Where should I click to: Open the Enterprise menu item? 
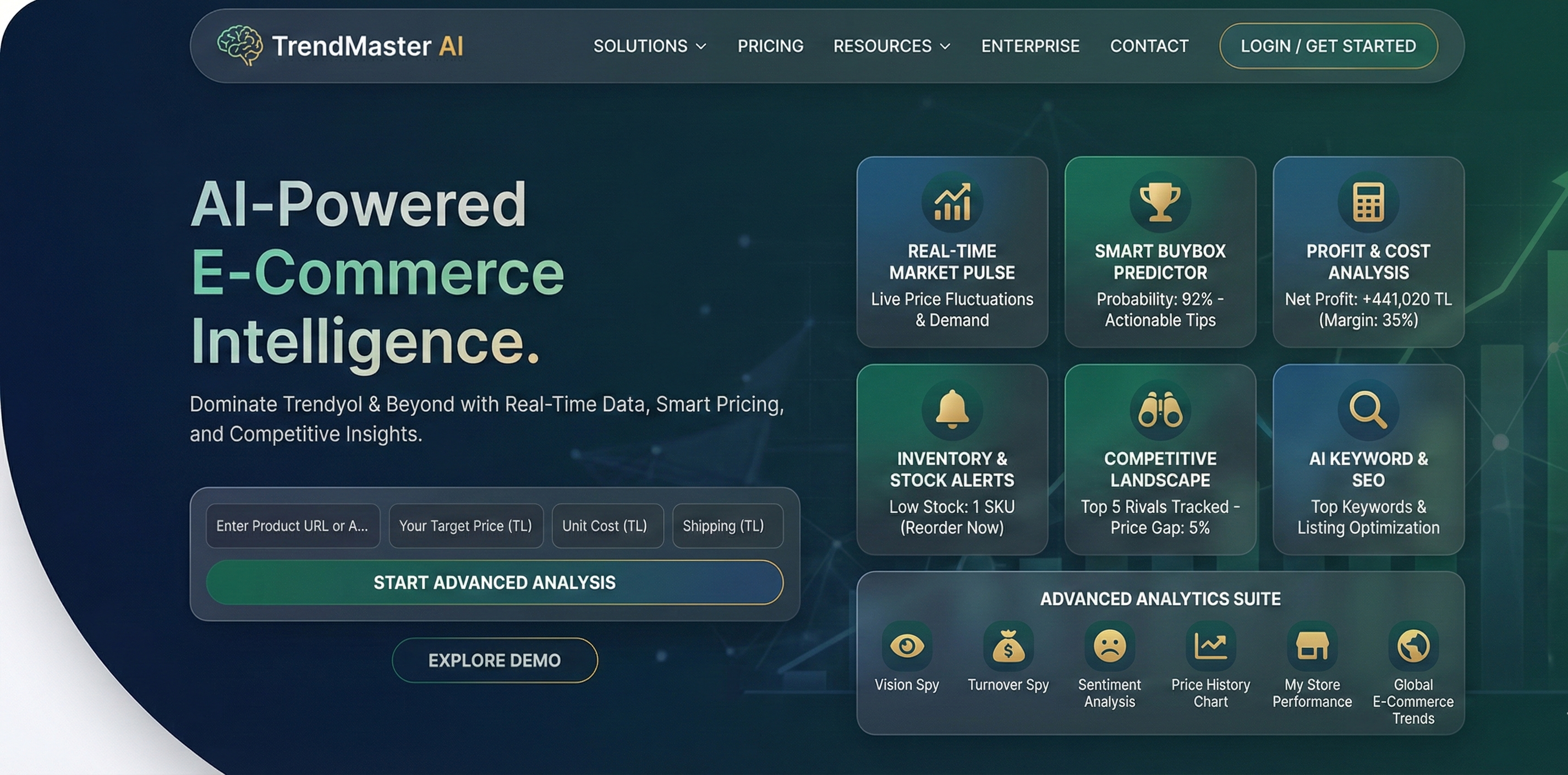[1030, 46]
